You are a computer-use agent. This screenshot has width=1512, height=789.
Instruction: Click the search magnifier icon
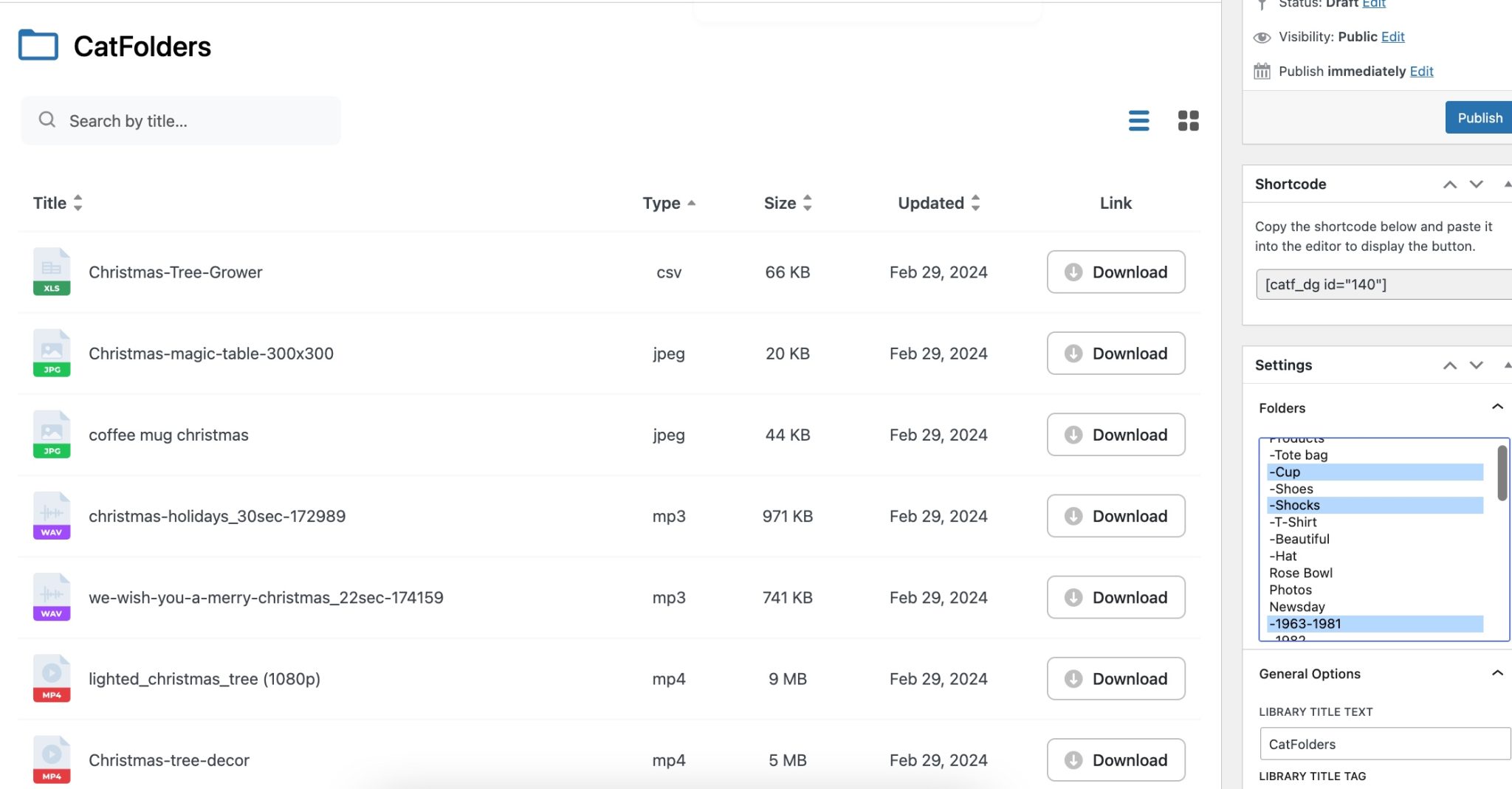(47, 120)
